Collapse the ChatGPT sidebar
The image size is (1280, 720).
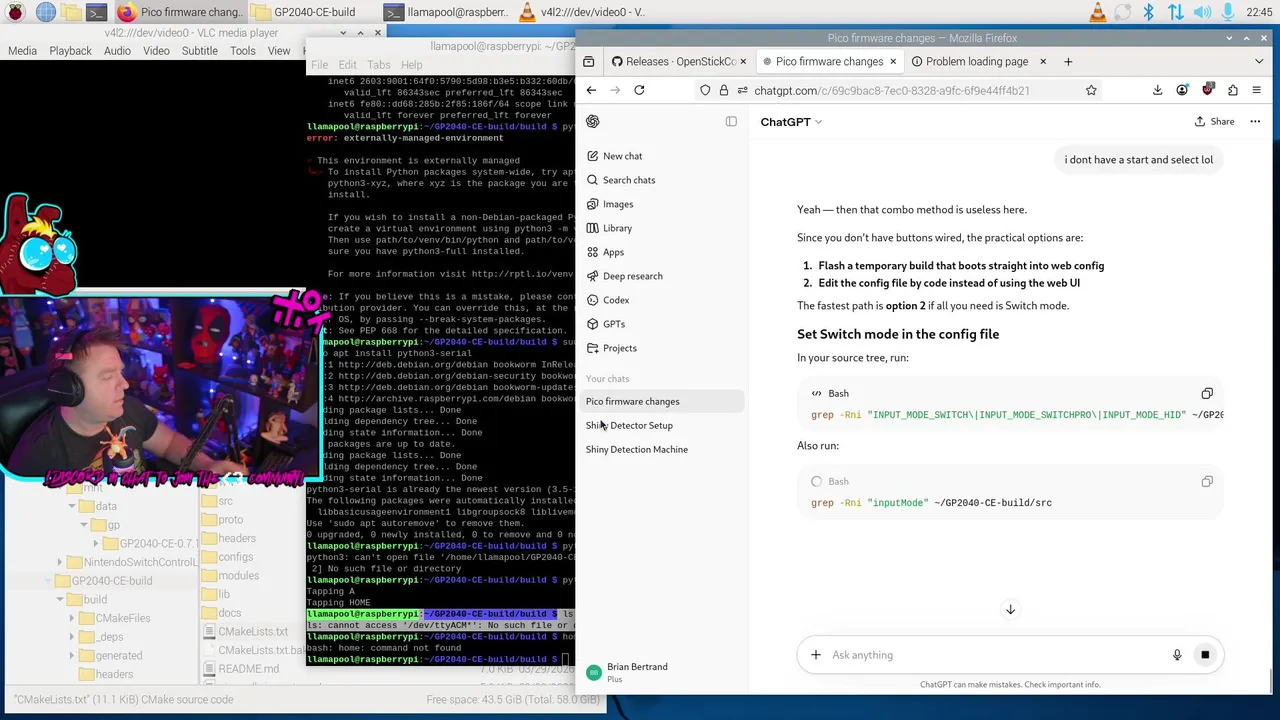coord(731,121)
